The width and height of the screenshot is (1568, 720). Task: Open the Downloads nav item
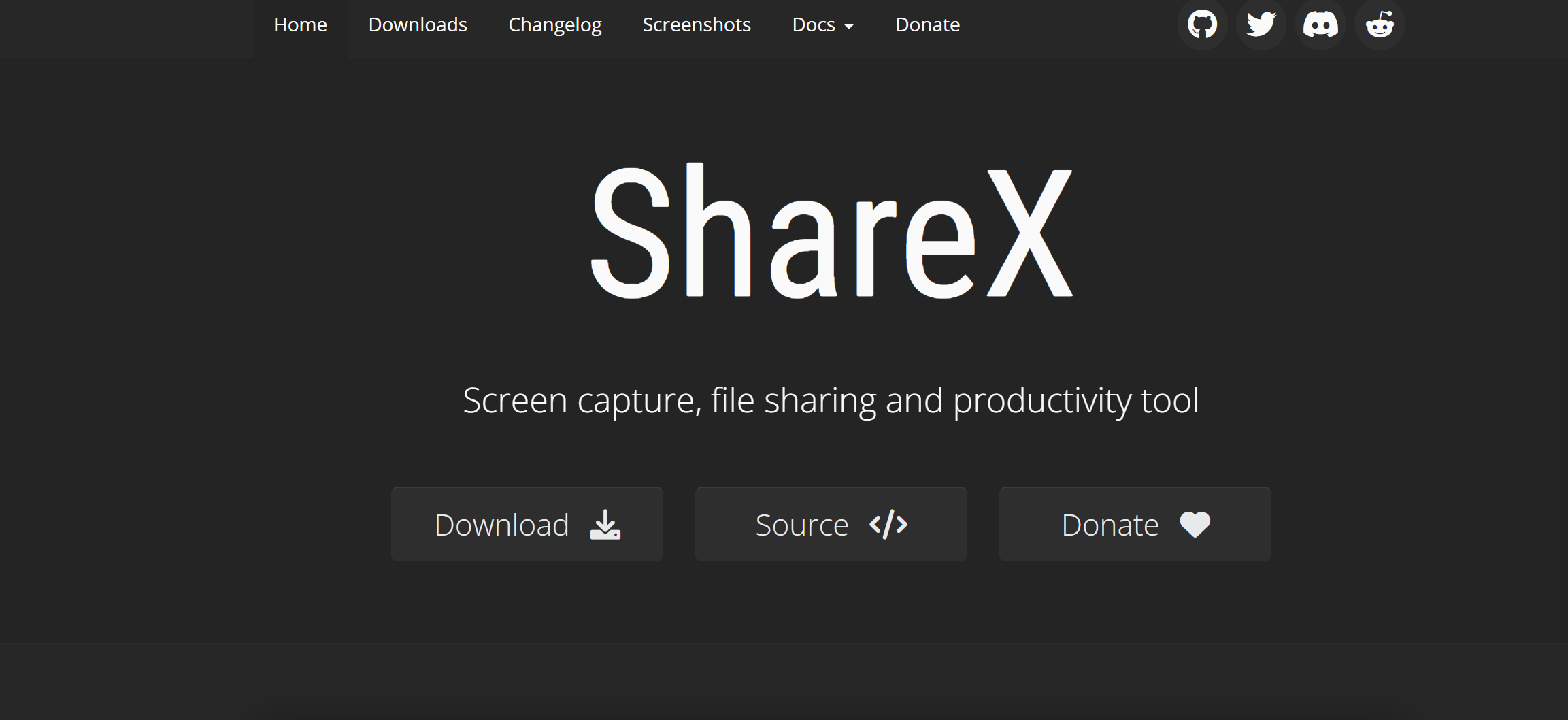coord(418,25)
